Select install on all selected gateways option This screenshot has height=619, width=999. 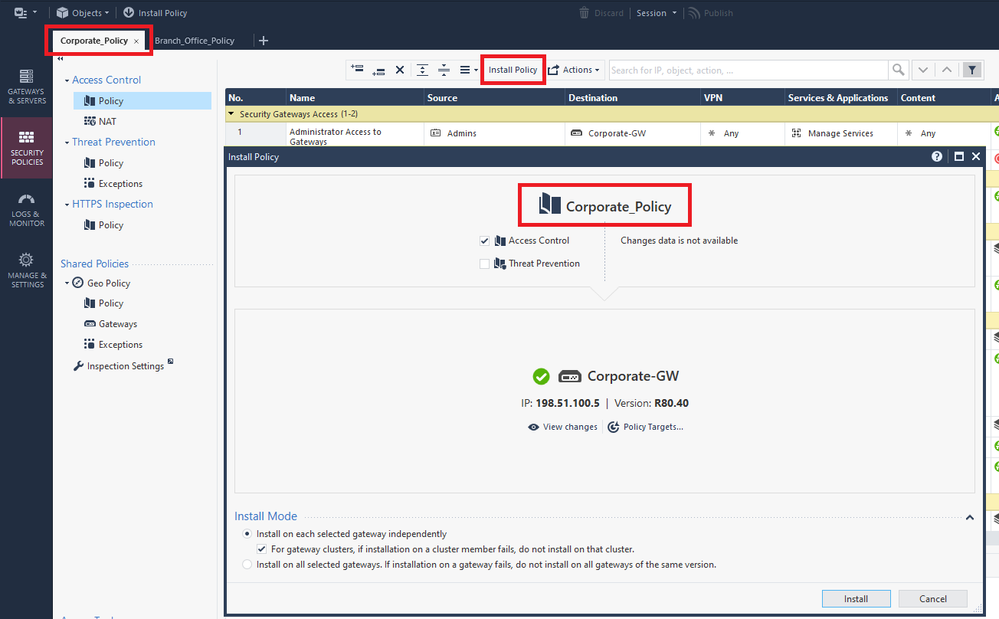click(248, 564)
